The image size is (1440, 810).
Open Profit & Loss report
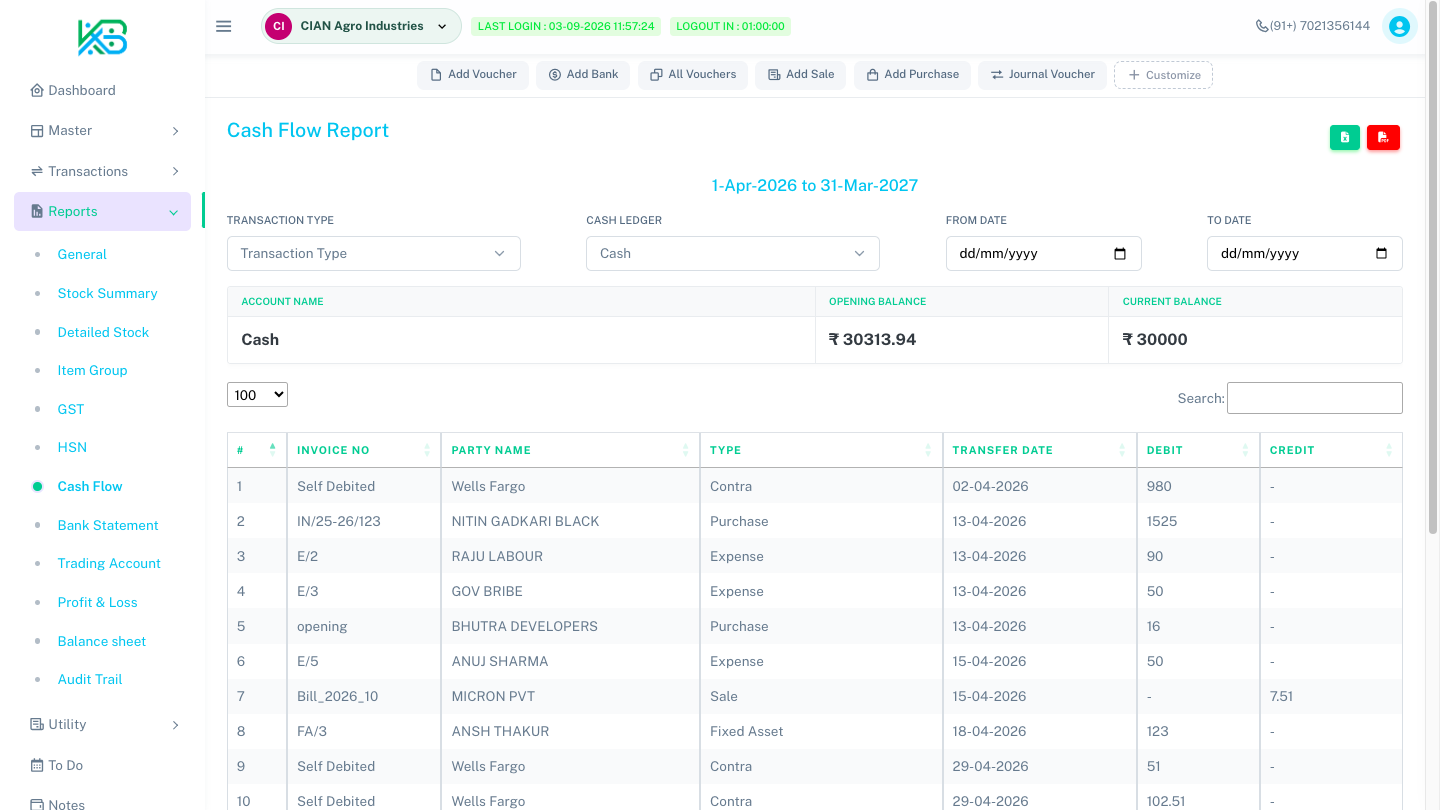point(98,602)
